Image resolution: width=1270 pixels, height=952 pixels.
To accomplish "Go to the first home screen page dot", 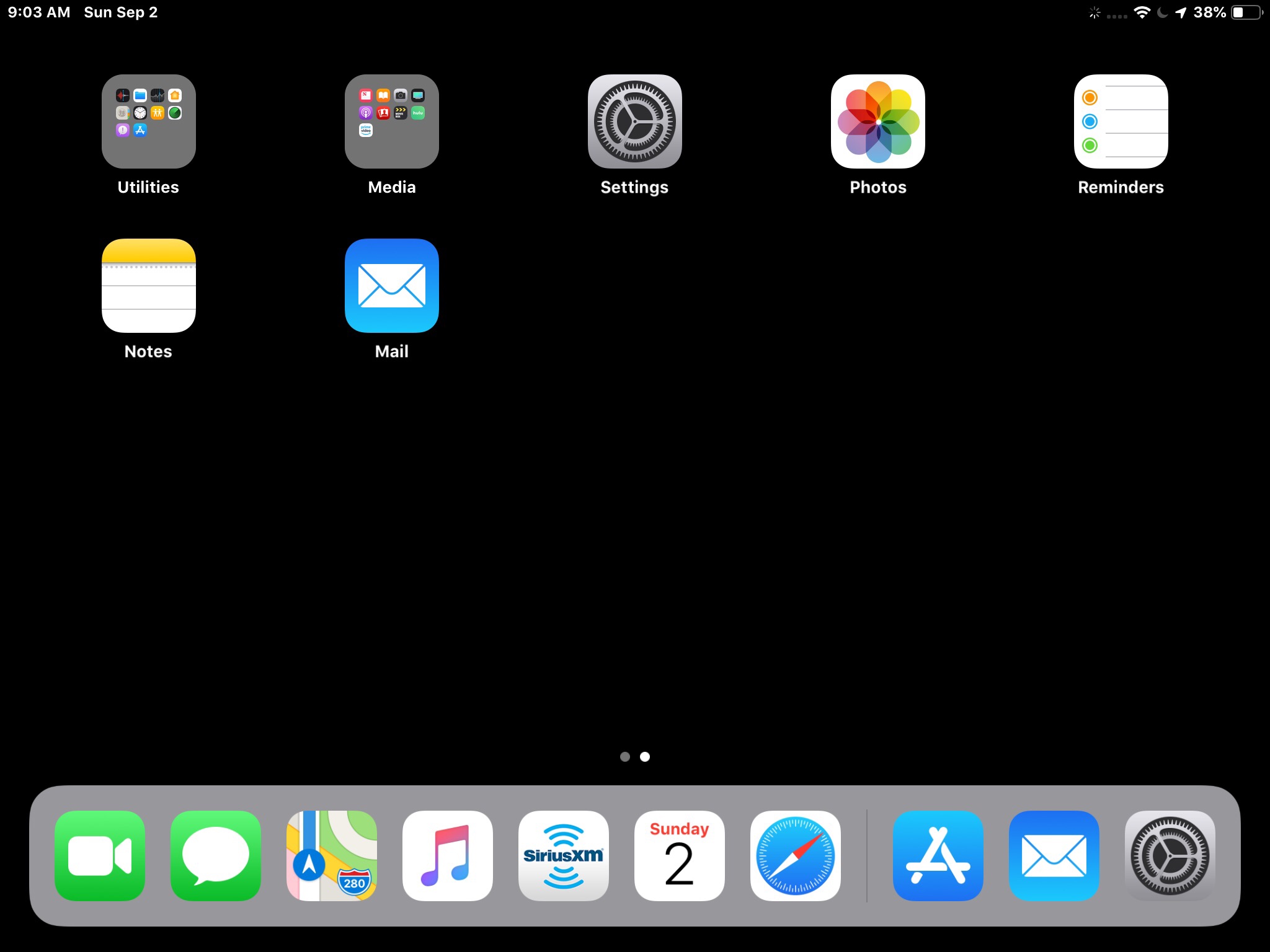I will (x=625, y=757).
